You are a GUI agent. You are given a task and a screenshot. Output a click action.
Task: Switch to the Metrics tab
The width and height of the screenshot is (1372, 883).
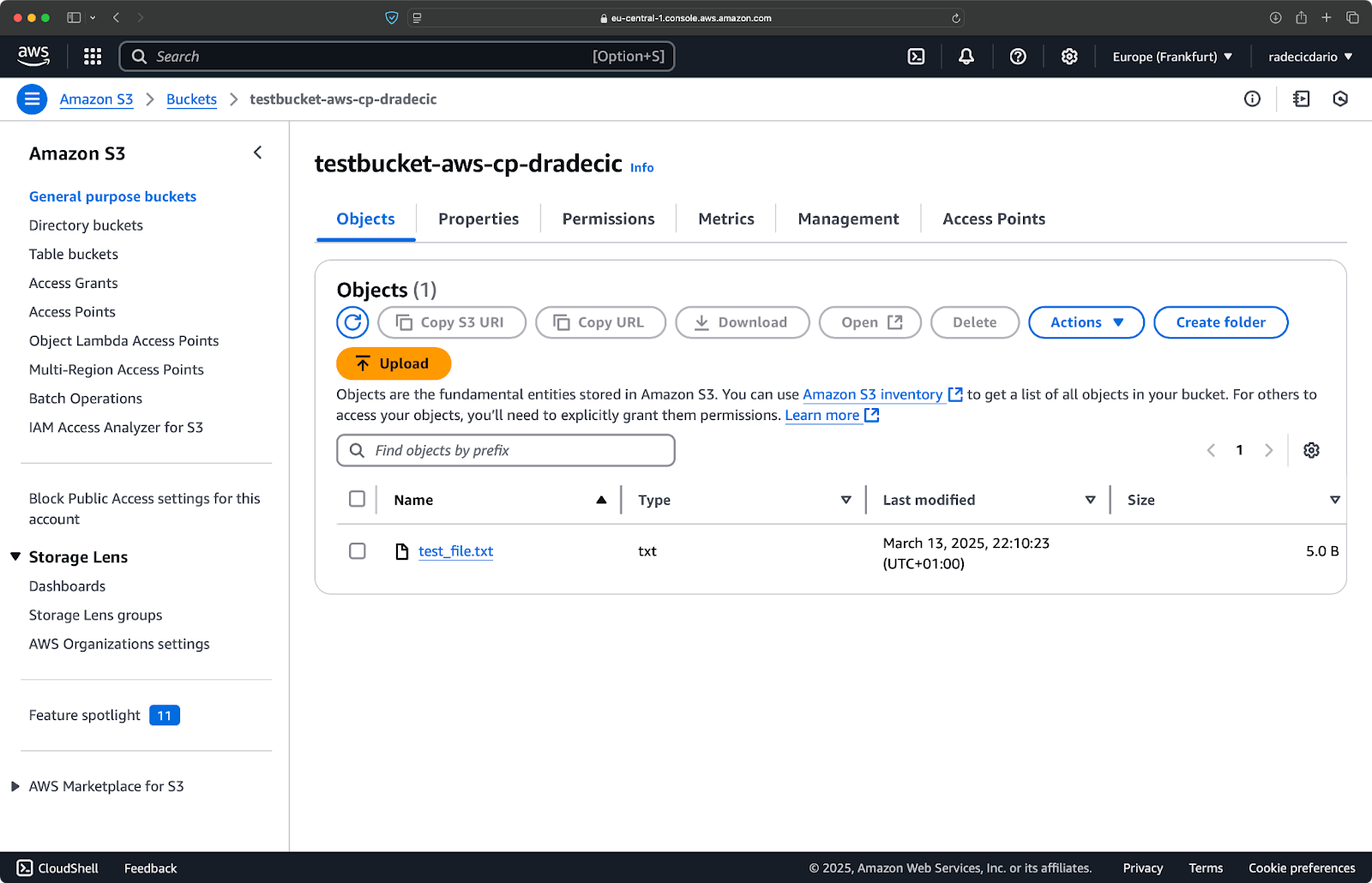tap(726, 219)
